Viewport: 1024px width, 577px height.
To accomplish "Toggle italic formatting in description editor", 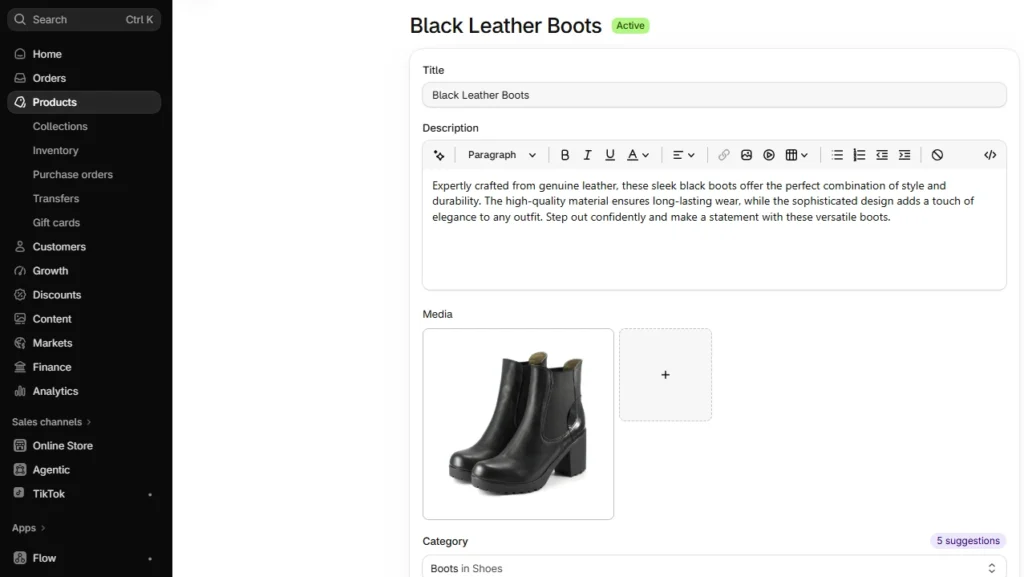I will tap(587, 155).
